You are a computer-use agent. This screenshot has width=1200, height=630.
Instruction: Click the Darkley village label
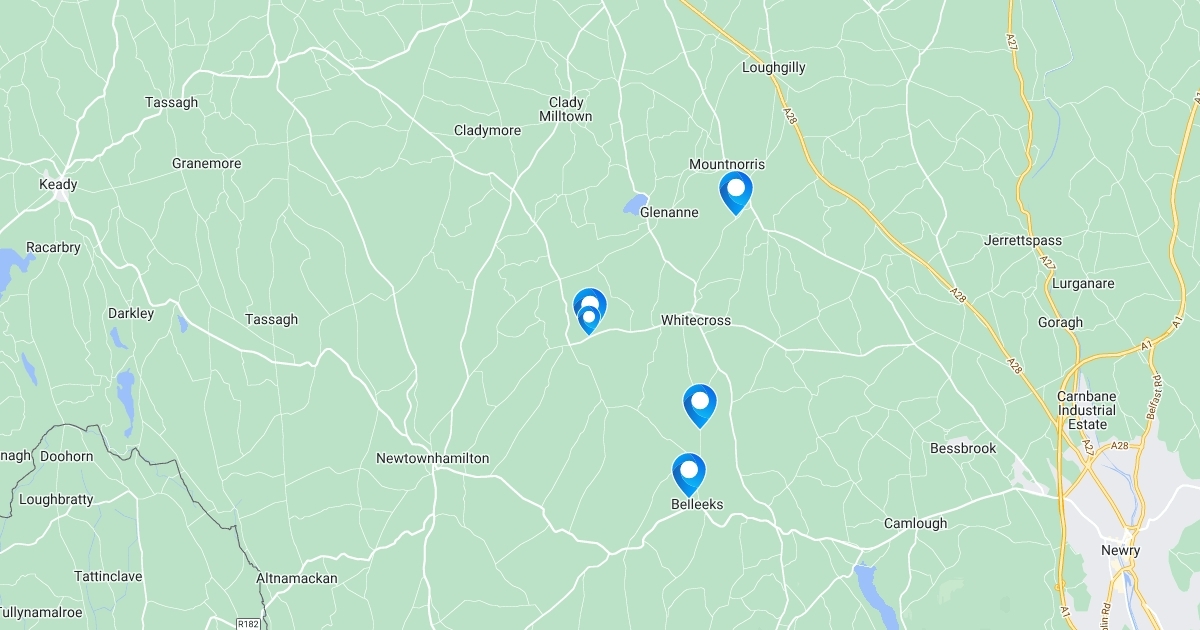point(131,313)
